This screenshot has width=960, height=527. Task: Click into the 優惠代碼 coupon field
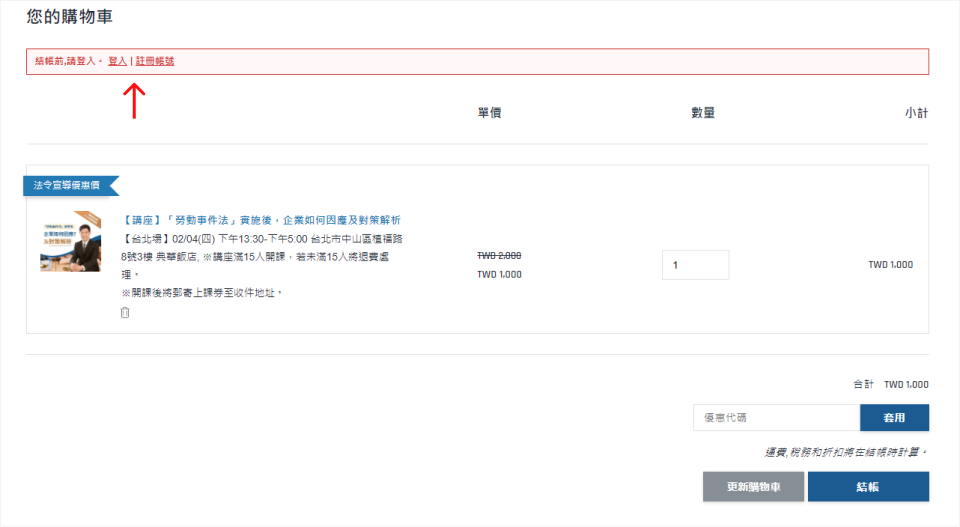776,417
